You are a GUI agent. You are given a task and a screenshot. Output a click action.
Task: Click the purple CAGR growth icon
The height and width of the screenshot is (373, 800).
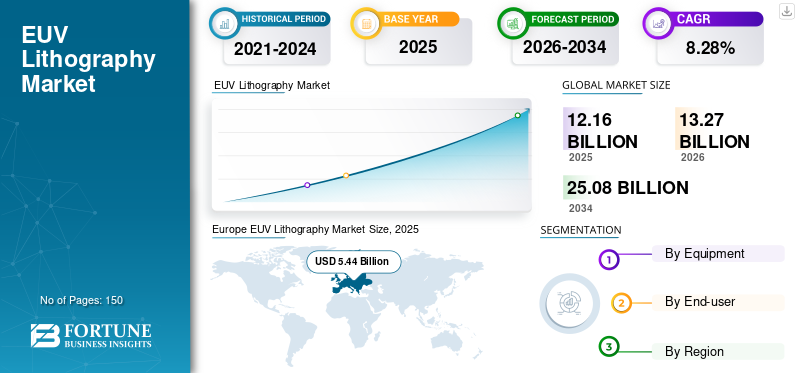[x=658, y=23]
